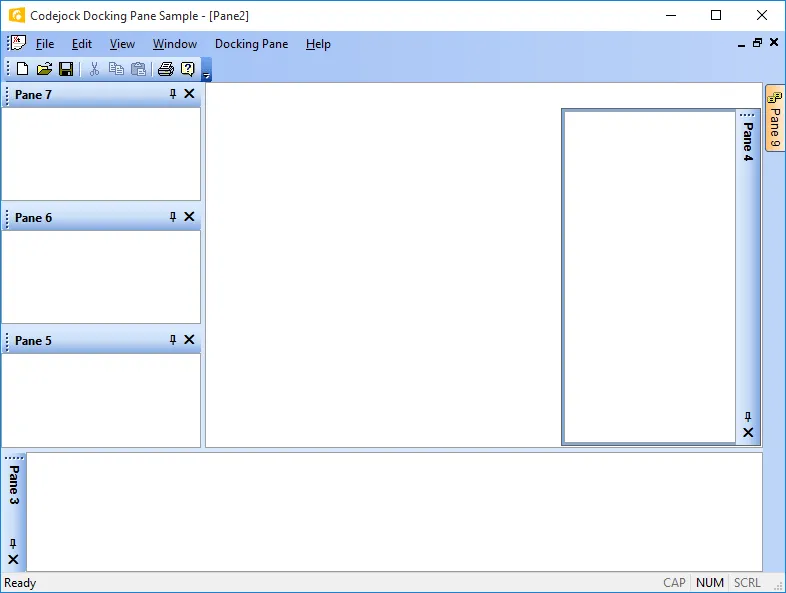This screenshot has width=786, height=593.
Task: Toggle the pin on Pane 5
Action: click(173, 339)
